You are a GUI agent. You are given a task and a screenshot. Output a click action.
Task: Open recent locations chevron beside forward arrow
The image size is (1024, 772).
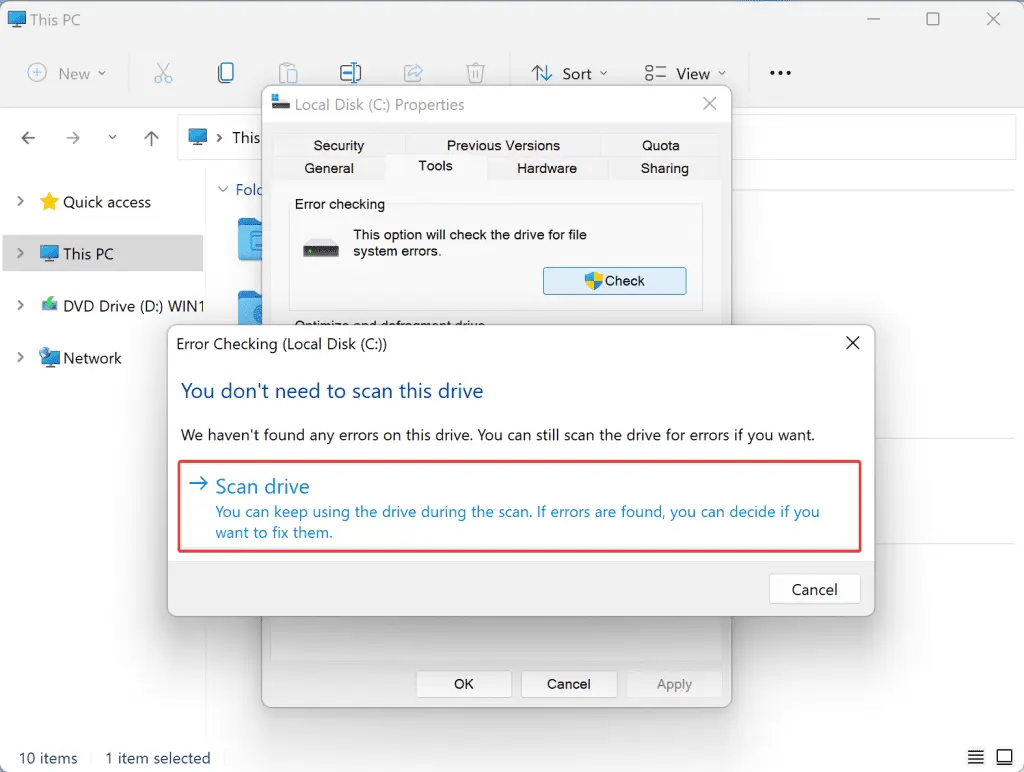(x=112, y=137)
